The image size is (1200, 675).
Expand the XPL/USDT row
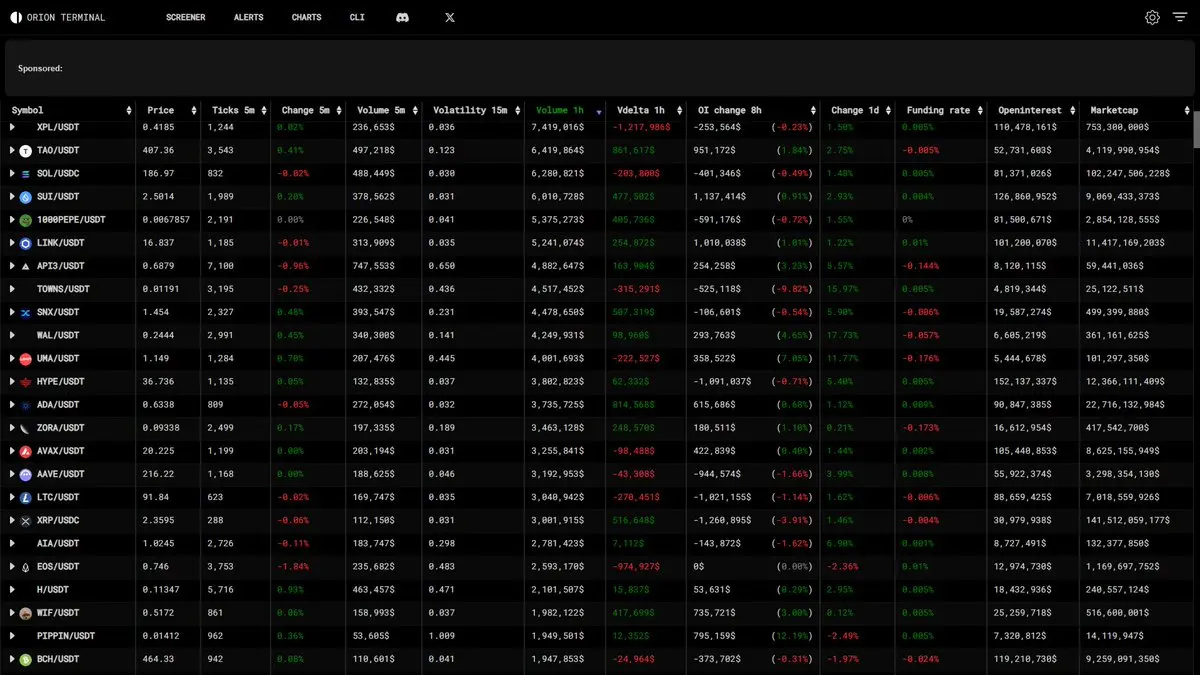pyautogui.click(x=12, y=127)
